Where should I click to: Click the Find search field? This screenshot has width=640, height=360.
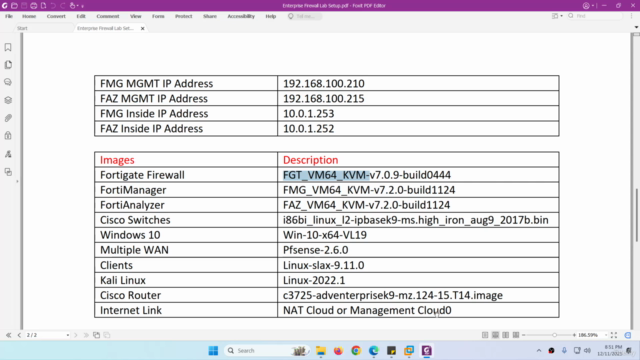pyautogui.click(x=595, y=16)
